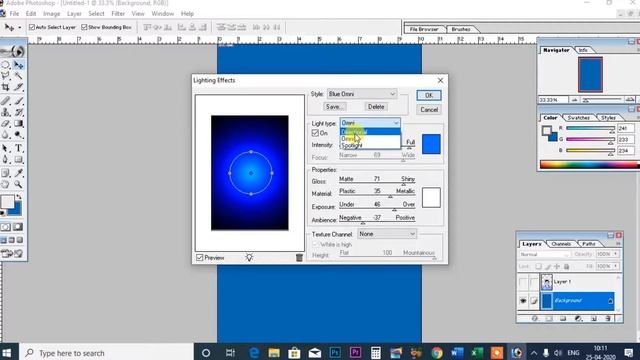Hide the Background layer eye

pyautogui.click(x=523, y=301)
